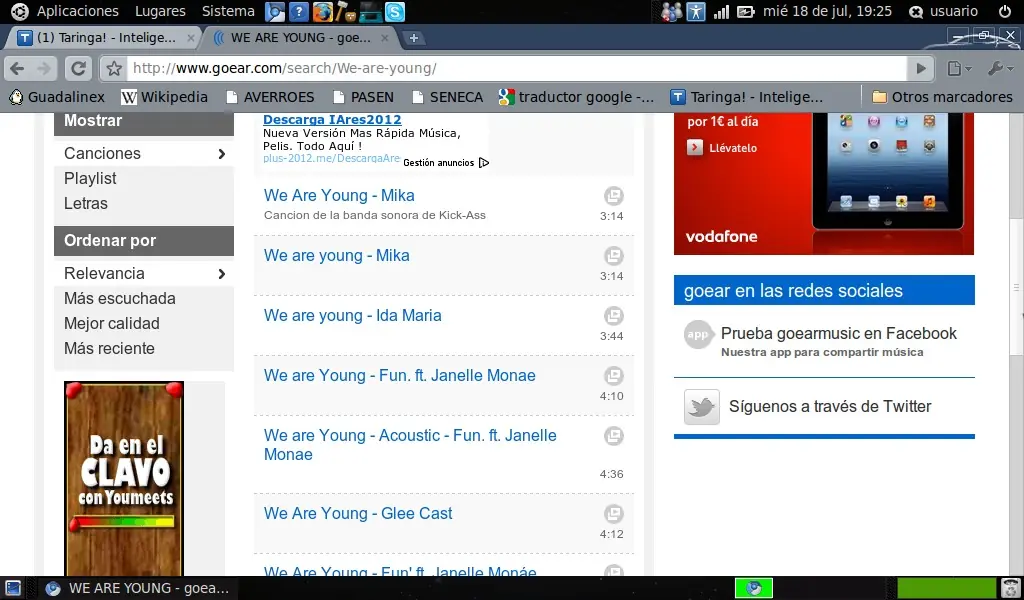
Task: Open the Lugares menu
Action: pos(160,11)
